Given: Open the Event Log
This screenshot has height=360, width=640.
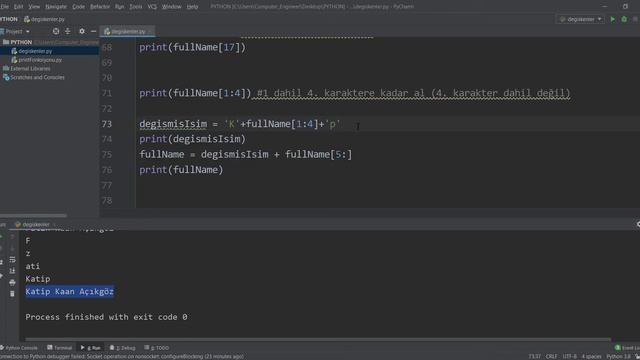Looking at the screenshot, I should pos(628,348).
